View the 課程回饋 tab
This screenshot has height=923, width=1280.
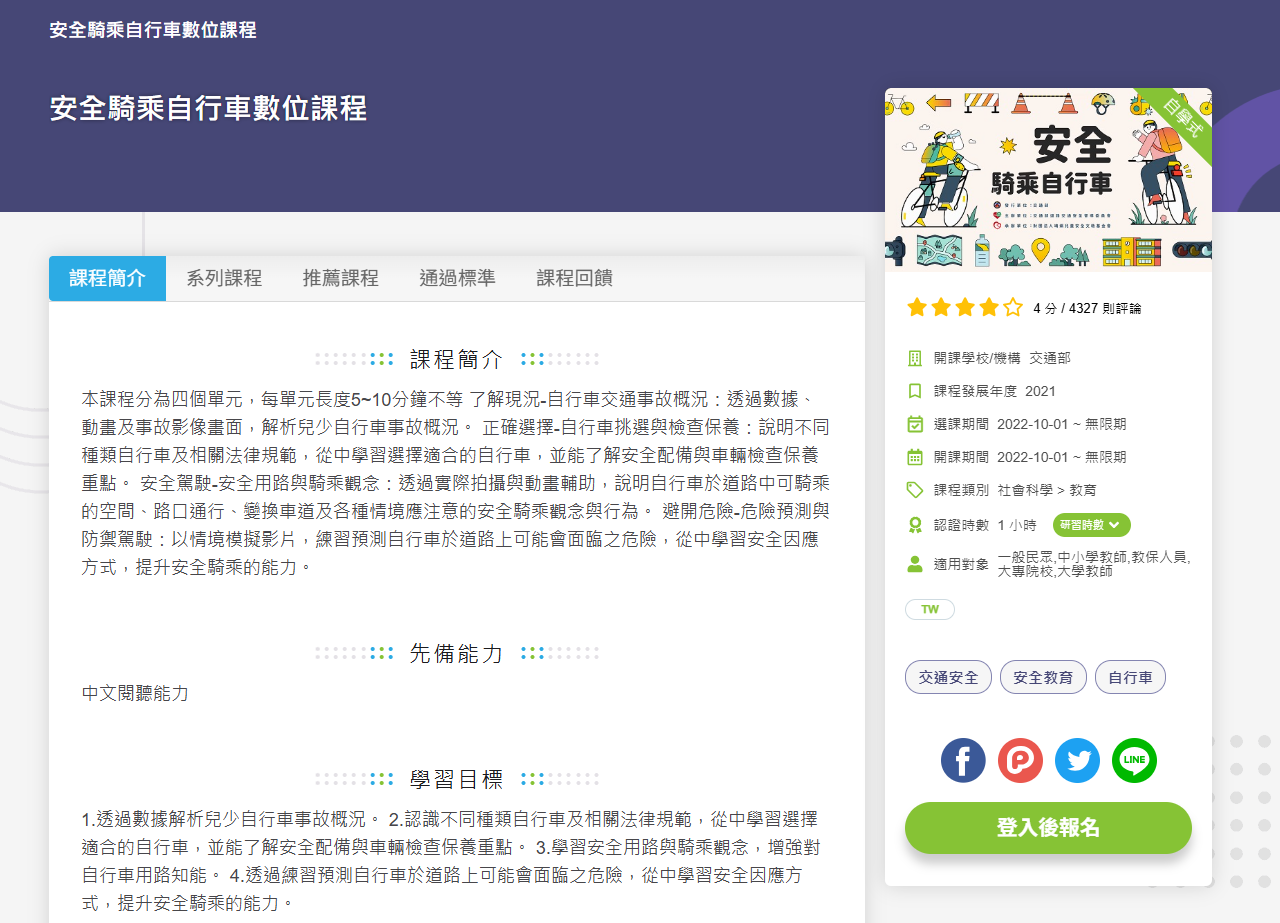(x=575, y=279)
